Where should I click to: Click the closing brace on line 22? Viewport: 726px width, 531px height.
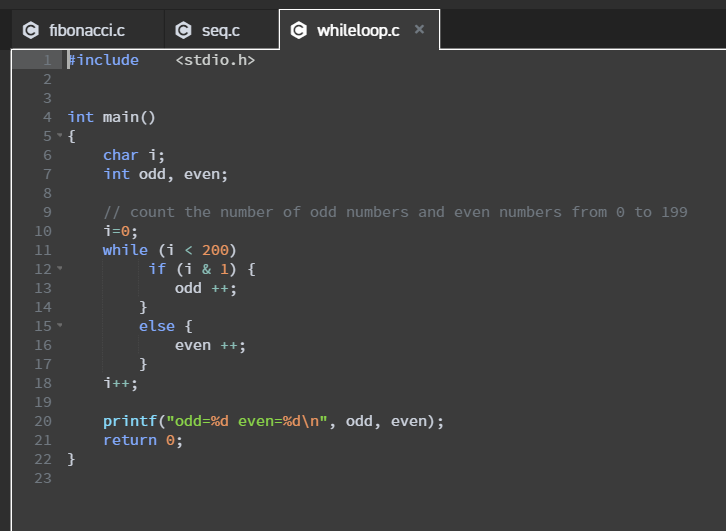71,459
